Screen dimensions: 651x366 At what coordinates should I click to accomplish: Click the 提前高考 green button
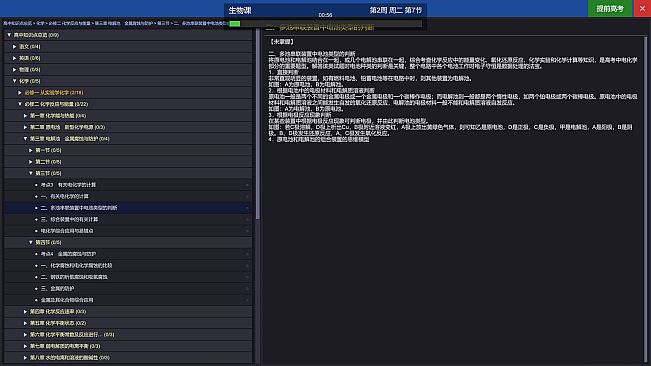coord(610,8)
